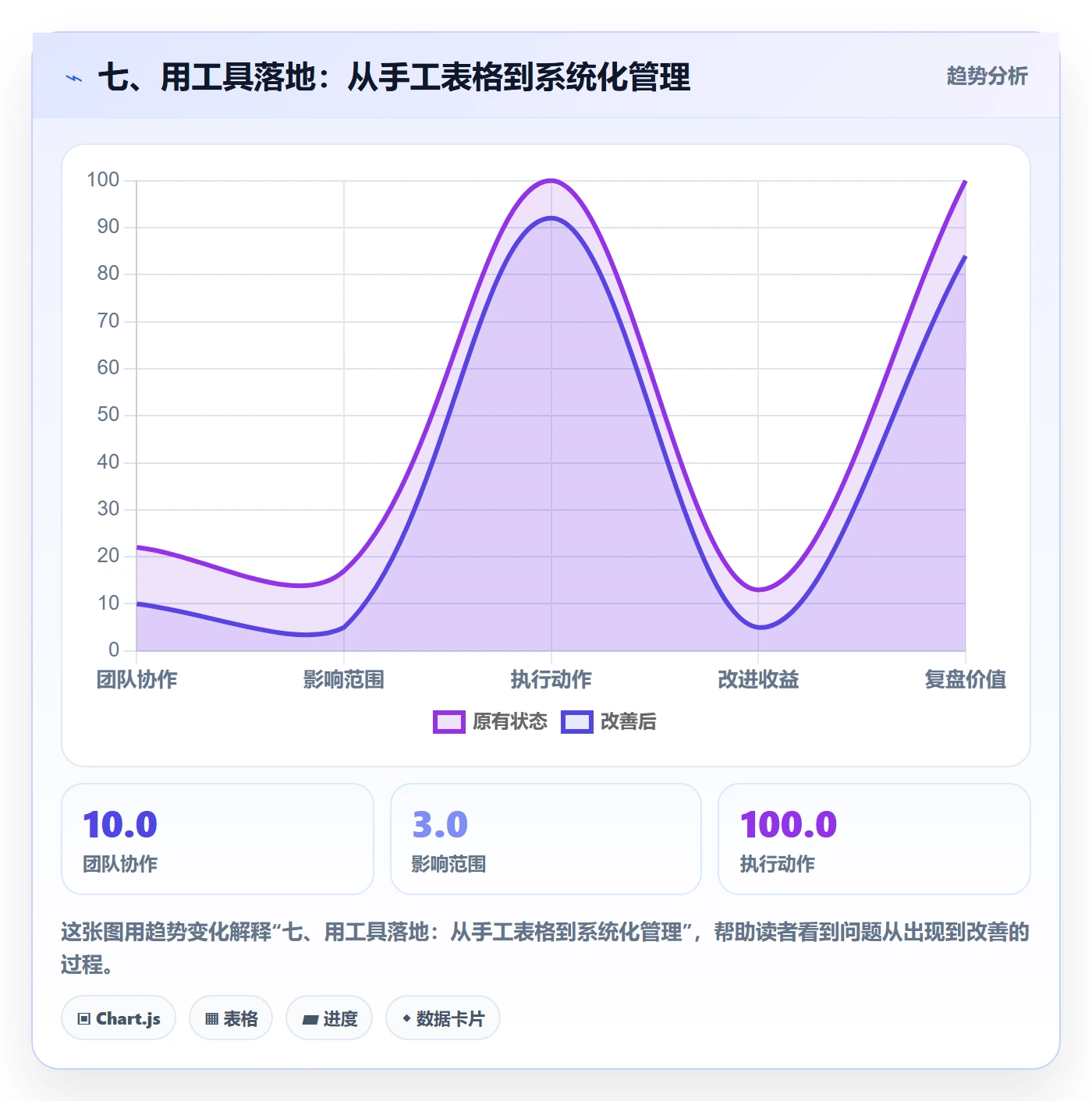Click the 影响范围 x-axis label
This screenshot has height=1101, width=1092.
click(x=344, y=680)
